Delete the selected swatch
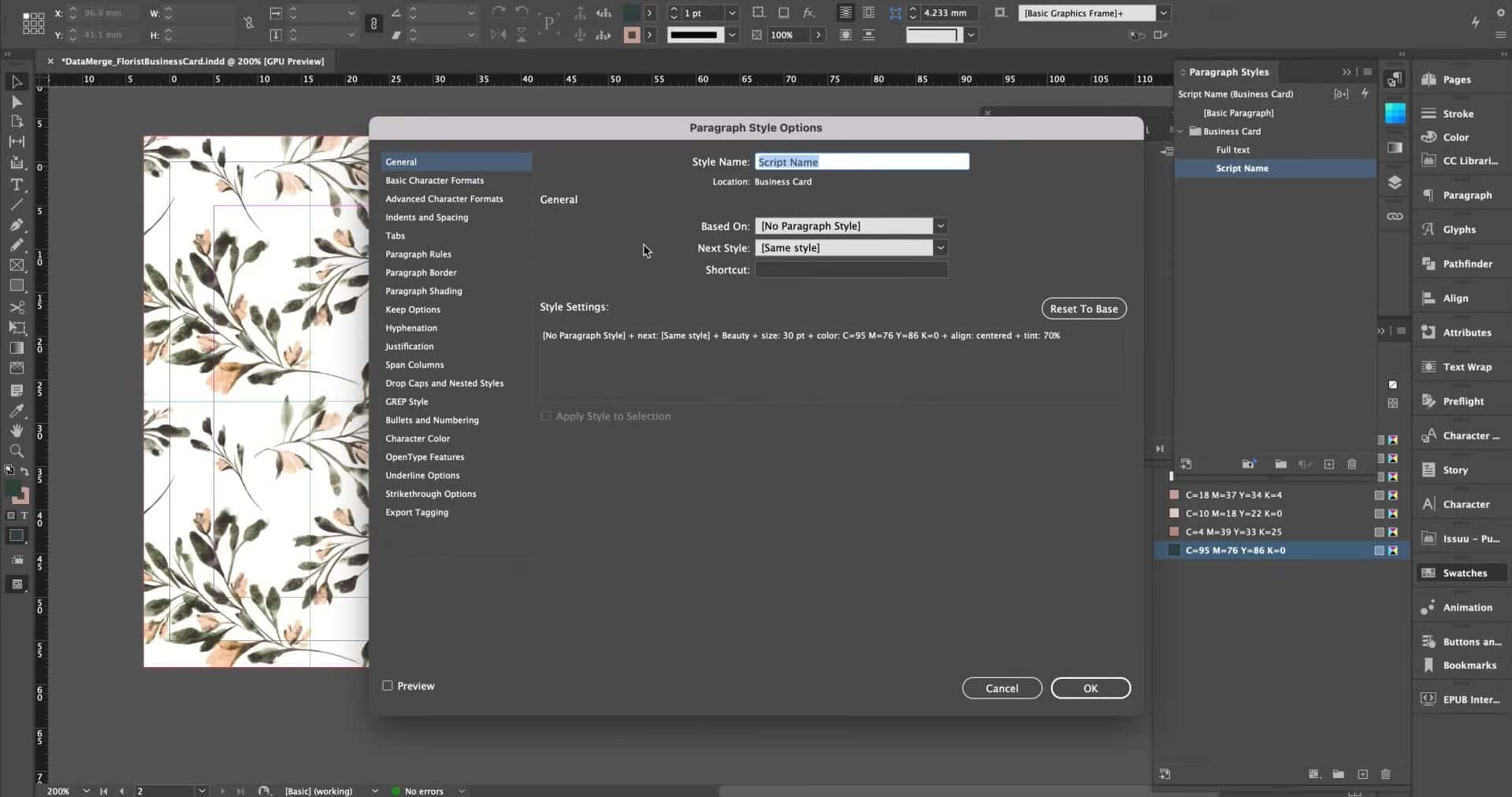1512x797 pixels. [1386, 774]
